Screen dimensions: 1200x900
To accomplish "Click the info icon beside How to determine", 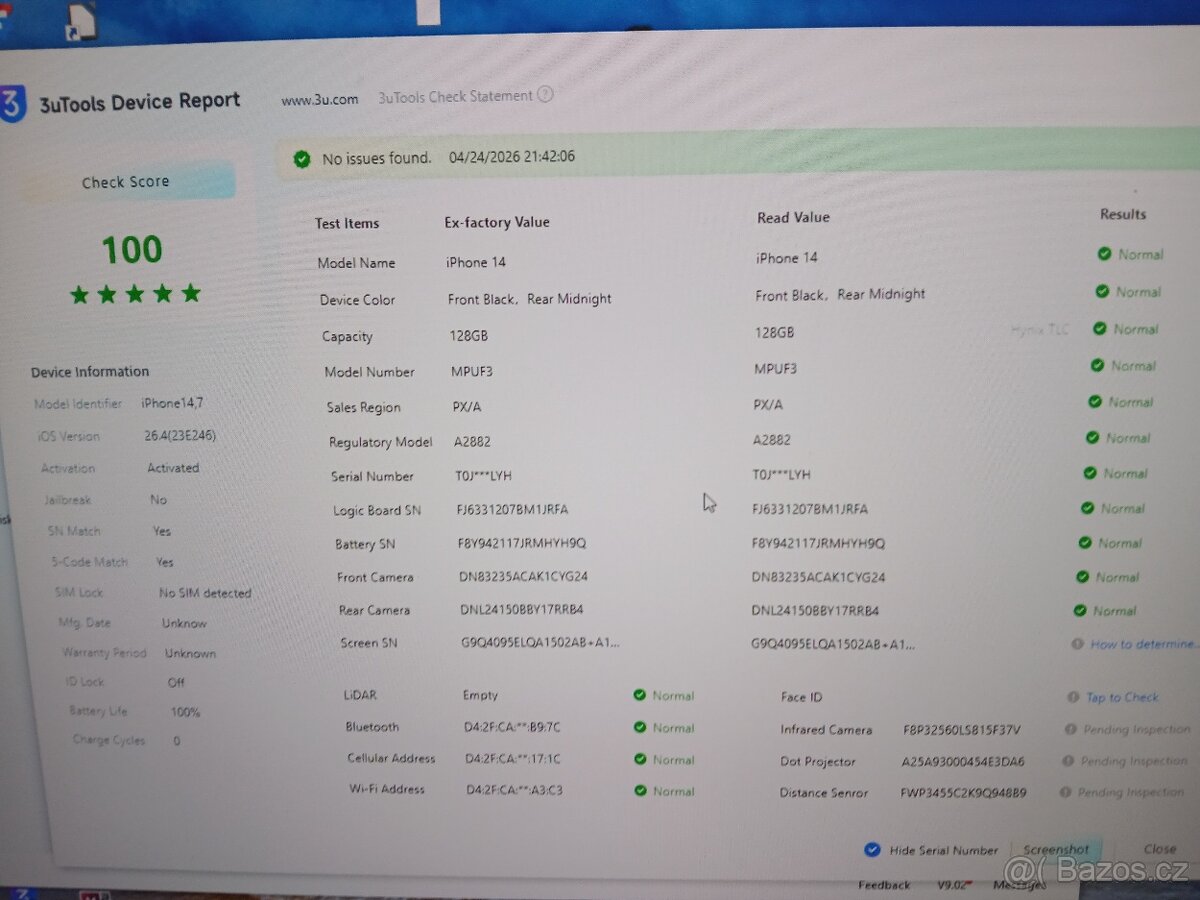I will [1077, 644].
